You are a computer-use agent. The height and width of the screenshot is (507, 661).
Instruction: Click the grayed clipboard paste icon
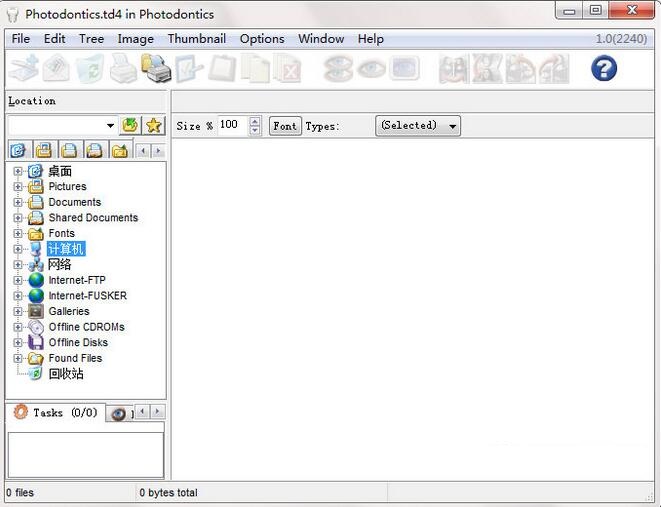tap(222, 68)
